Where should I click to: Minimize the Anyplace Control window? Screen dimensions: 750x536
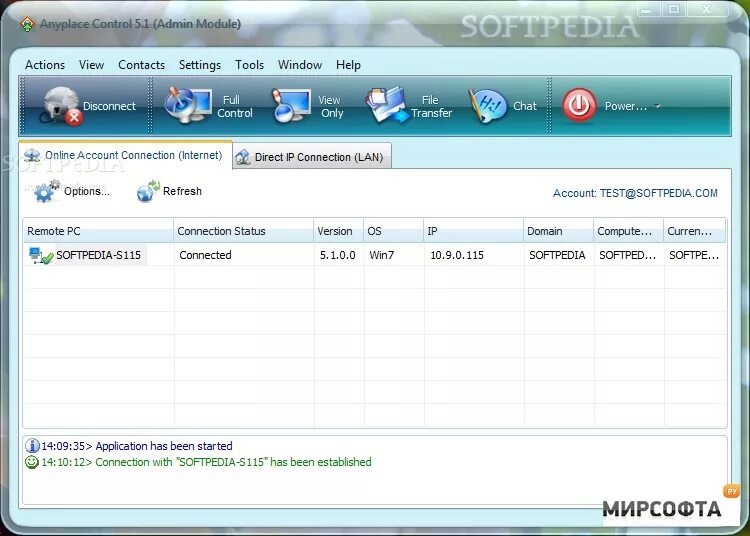click(x=648, y=10)
